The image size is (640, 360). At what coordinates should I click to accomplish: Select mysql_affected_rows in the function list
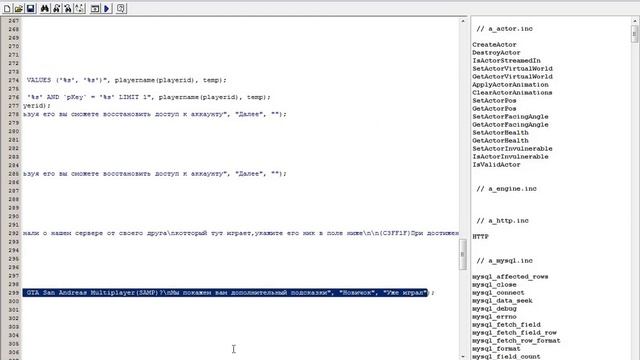(x=510, y=276)
